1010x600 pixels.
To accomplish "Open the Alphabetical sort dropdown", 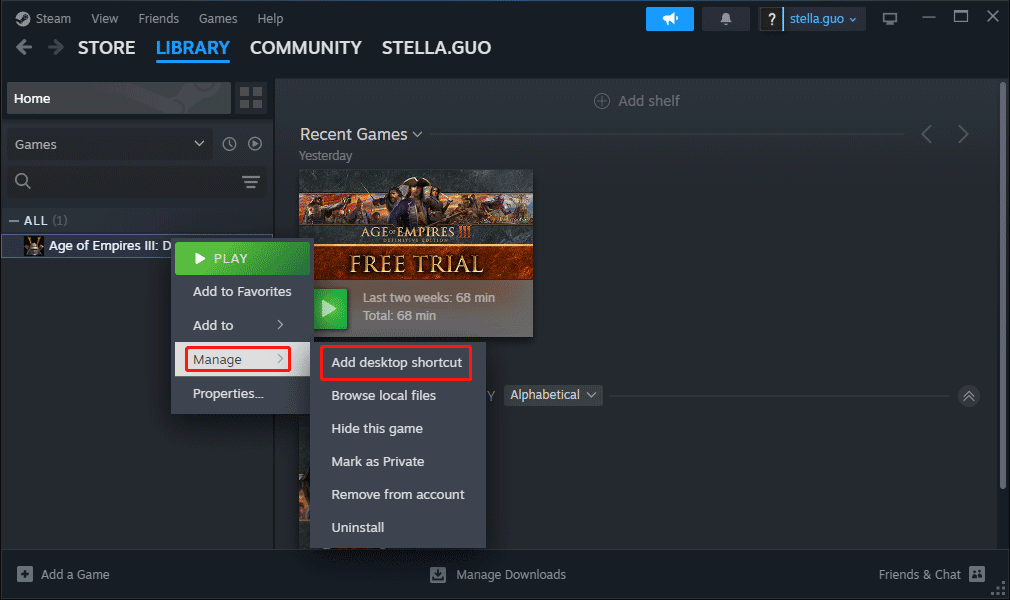I will coord(553,394).
